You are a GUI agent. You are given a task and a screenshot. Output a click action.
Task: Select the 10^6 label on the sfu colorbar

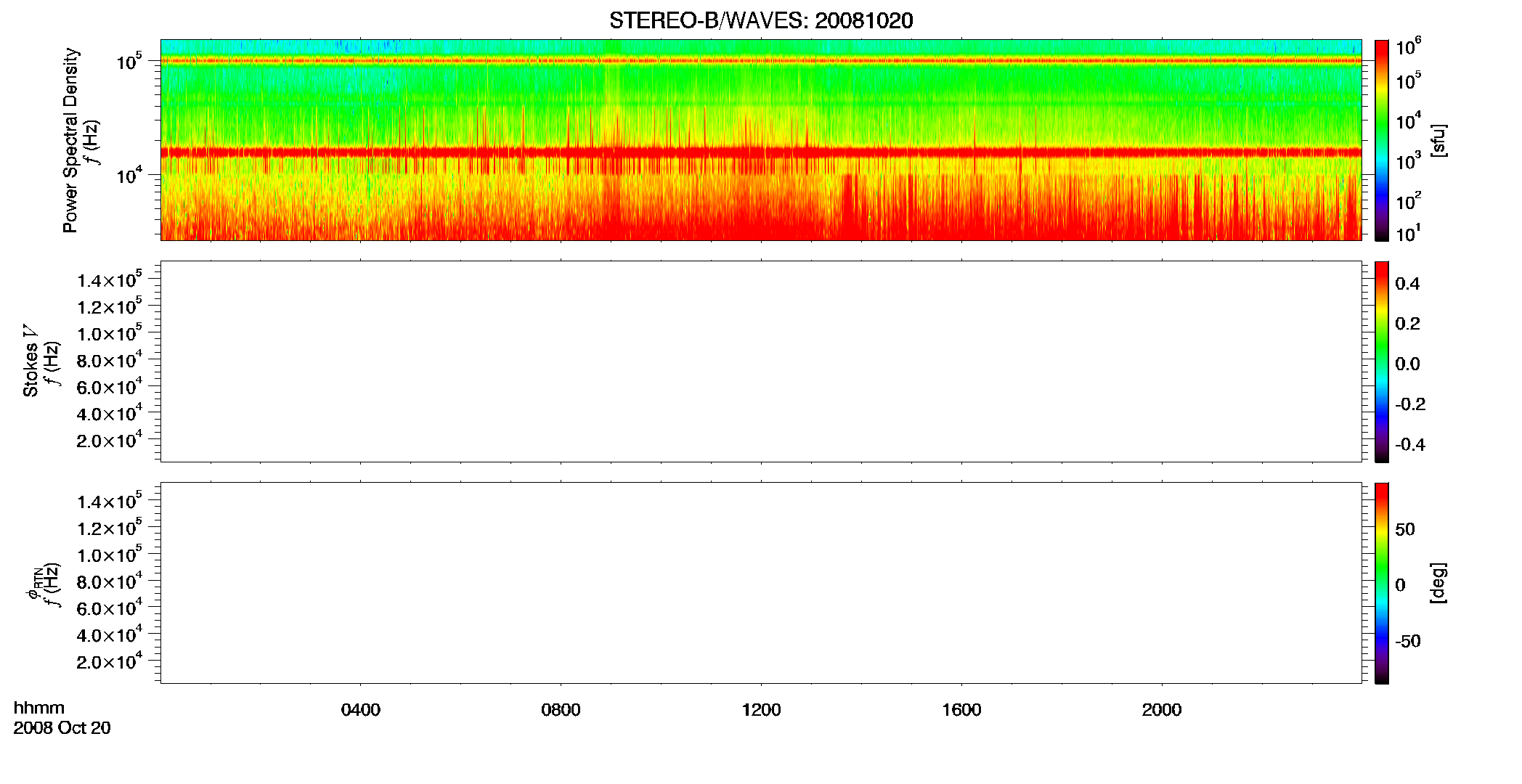(x=1409, y=46)
